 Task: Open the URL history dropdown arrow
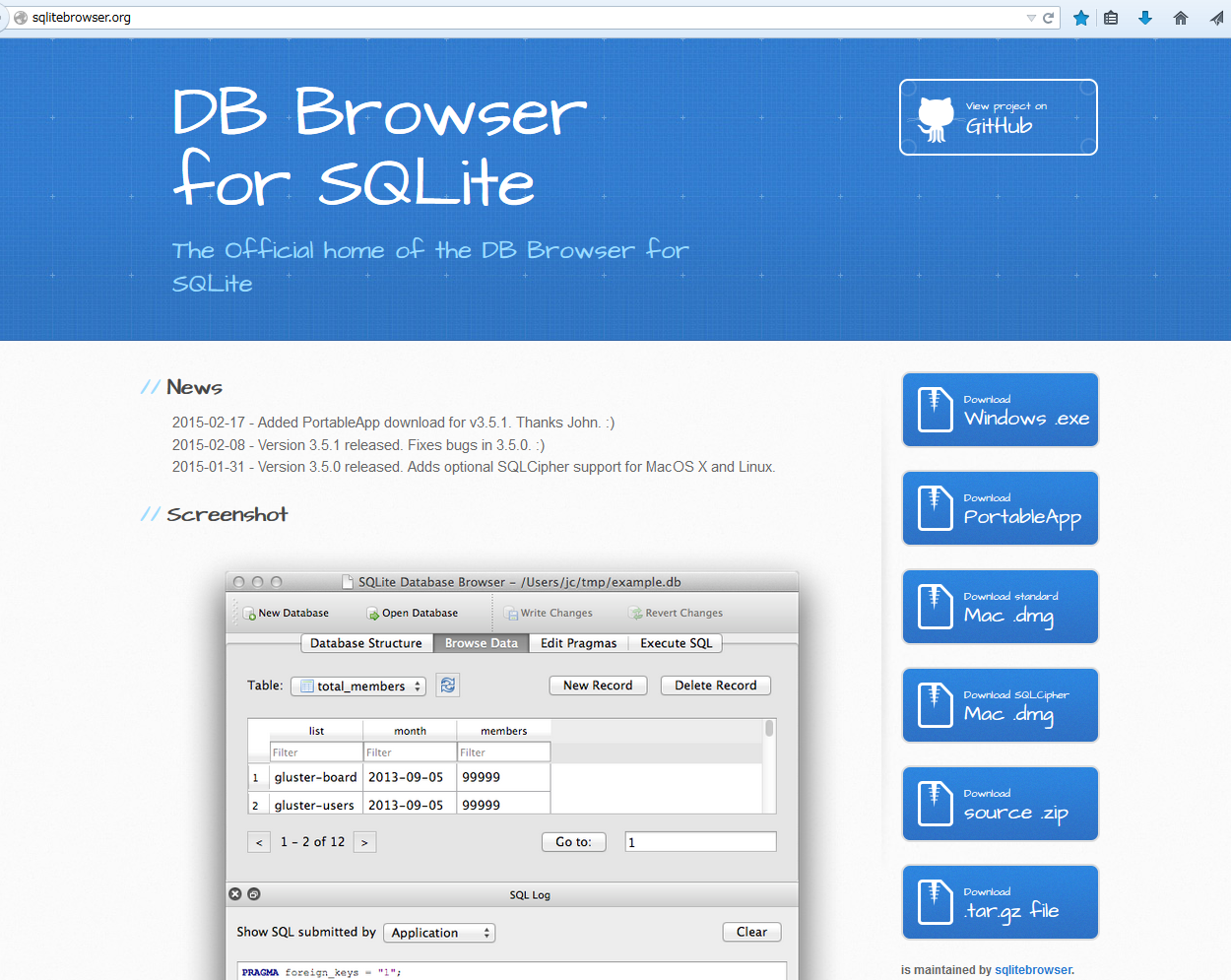[1031, 18]
